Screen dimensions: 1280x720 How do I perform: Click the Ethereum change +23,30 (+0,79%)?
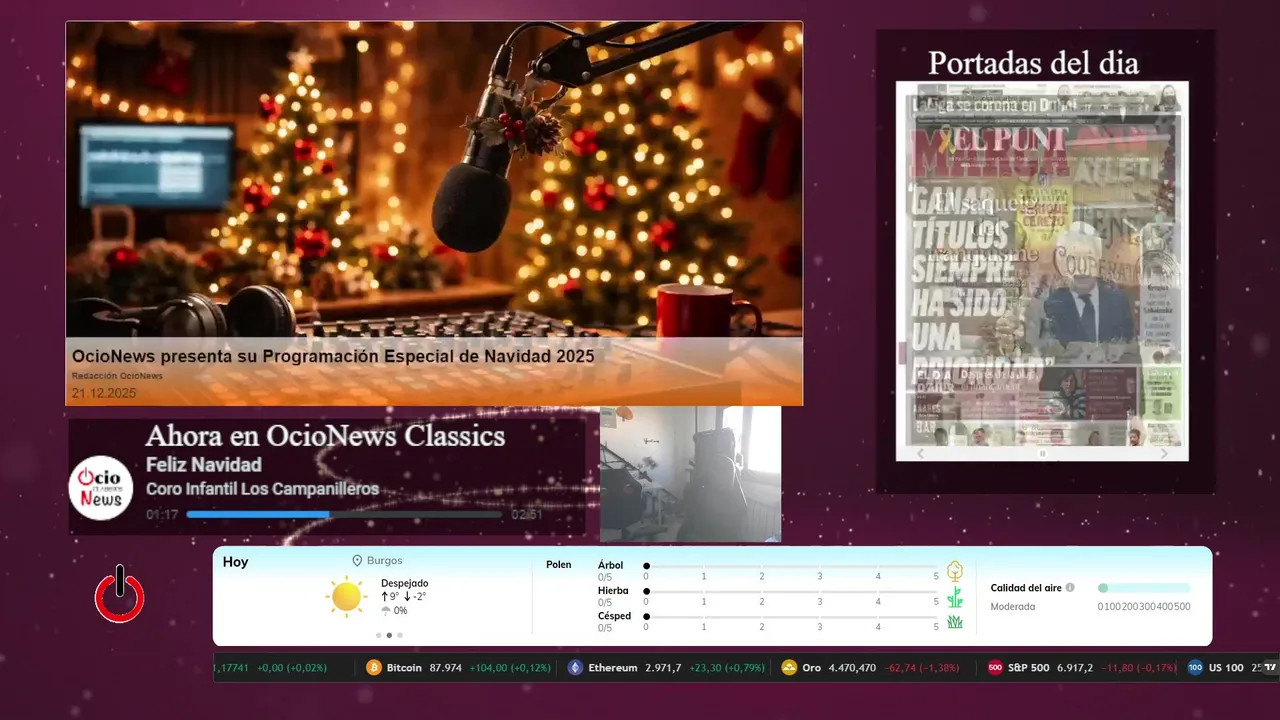point(729,668)
